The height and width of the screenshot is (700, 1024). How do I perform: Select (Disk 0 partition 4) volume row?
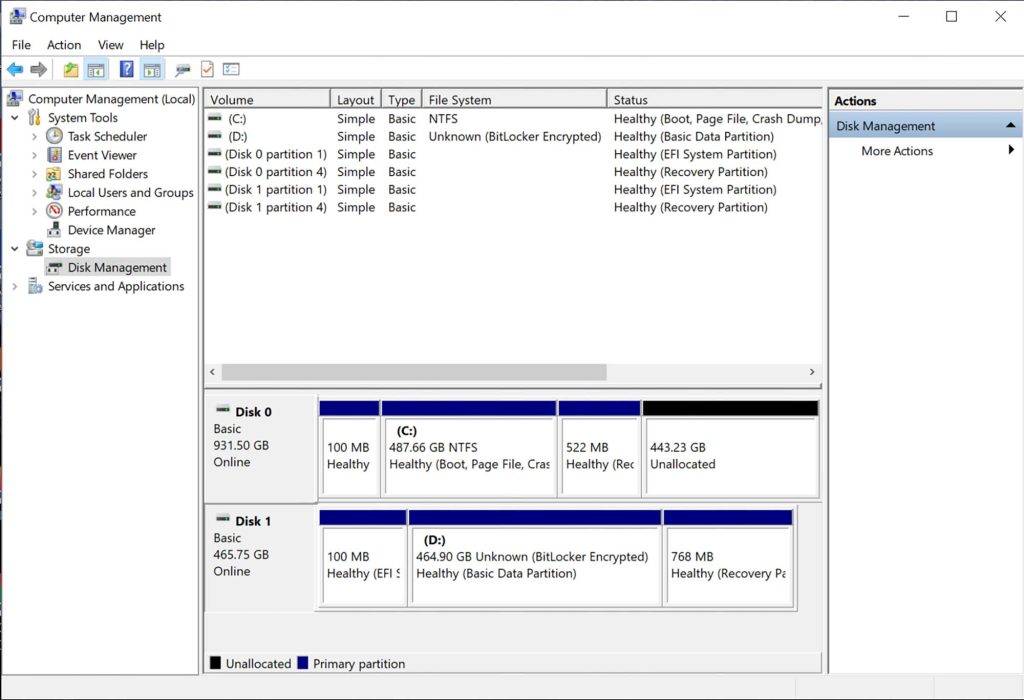pyautogui.click(x=513, y=172)
